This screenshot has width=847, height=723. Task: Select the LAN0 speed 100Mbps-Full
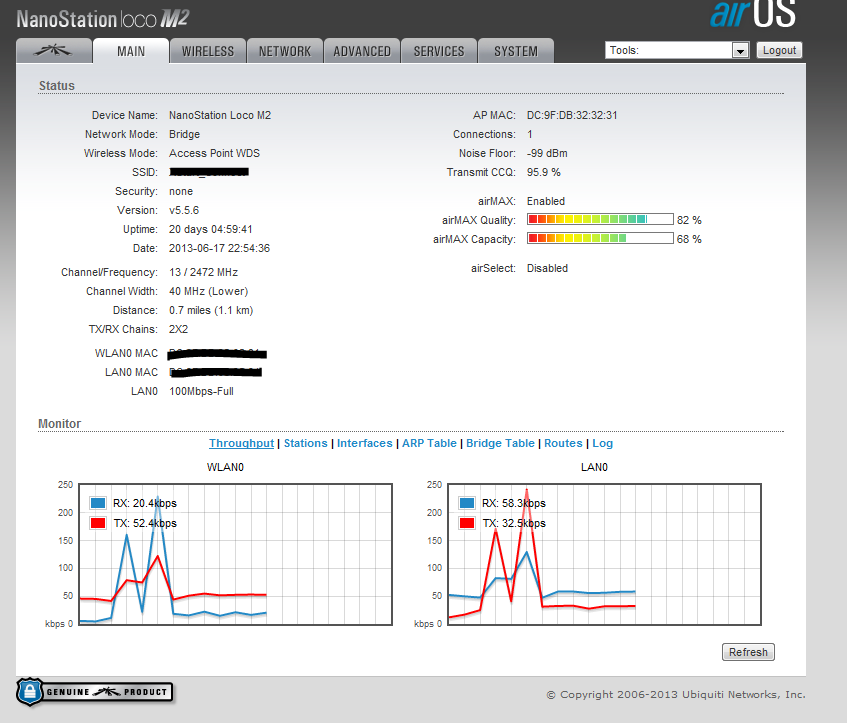201,391
